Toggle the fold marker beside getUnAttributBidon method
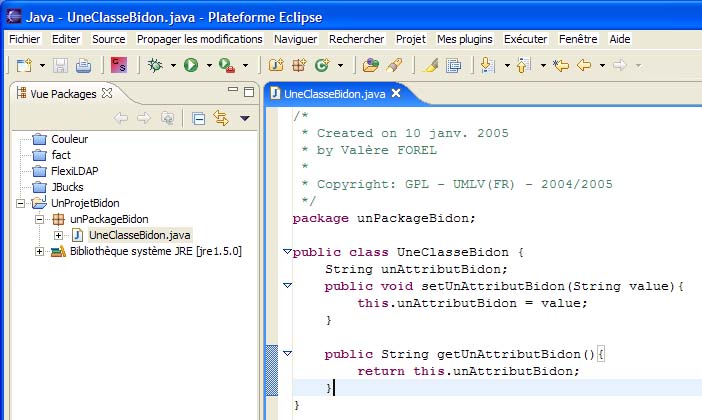 click(287, 353)
